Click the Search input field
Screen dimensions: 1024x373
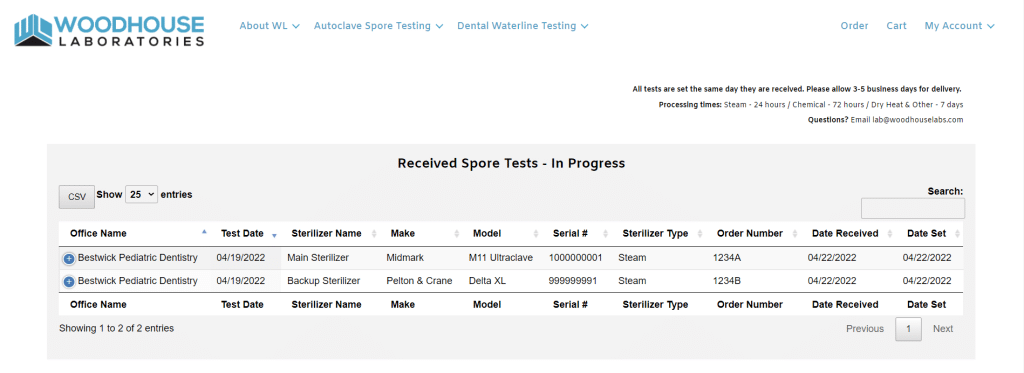click(x=912, y=209)
